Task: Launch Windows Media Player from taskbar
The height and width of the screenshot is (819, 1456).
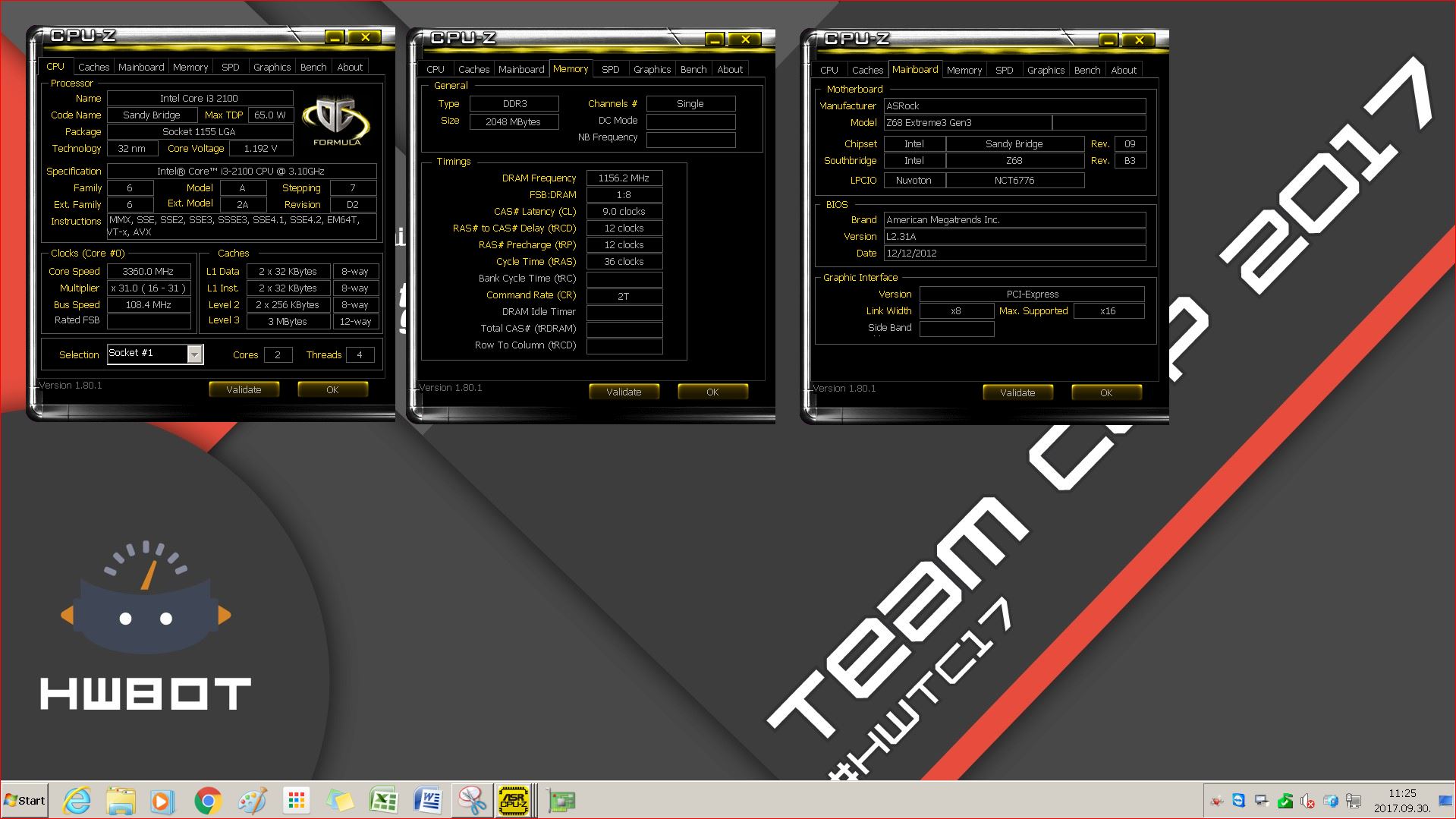Action: [x=161, y=801]
